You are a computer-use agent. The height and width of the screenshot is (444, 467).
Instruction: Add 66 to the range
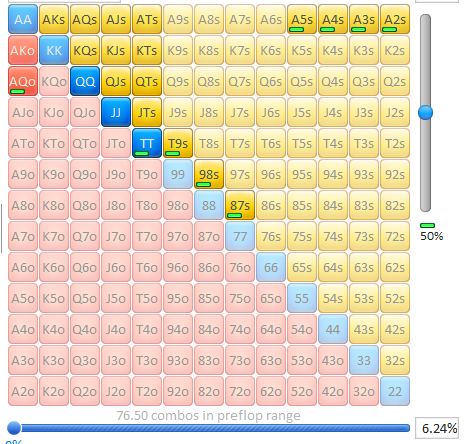click(x=271, y=267)
